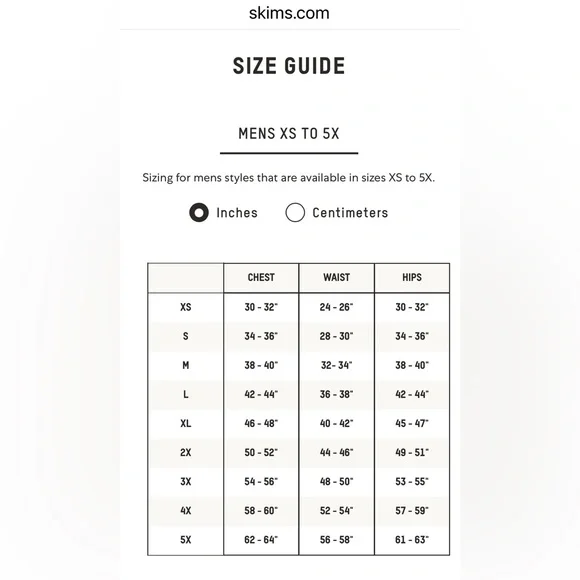The width and height of the screenshot is (580, 580).
Task: Click the L waist value 36 - 38"
Action: [336, 394]
